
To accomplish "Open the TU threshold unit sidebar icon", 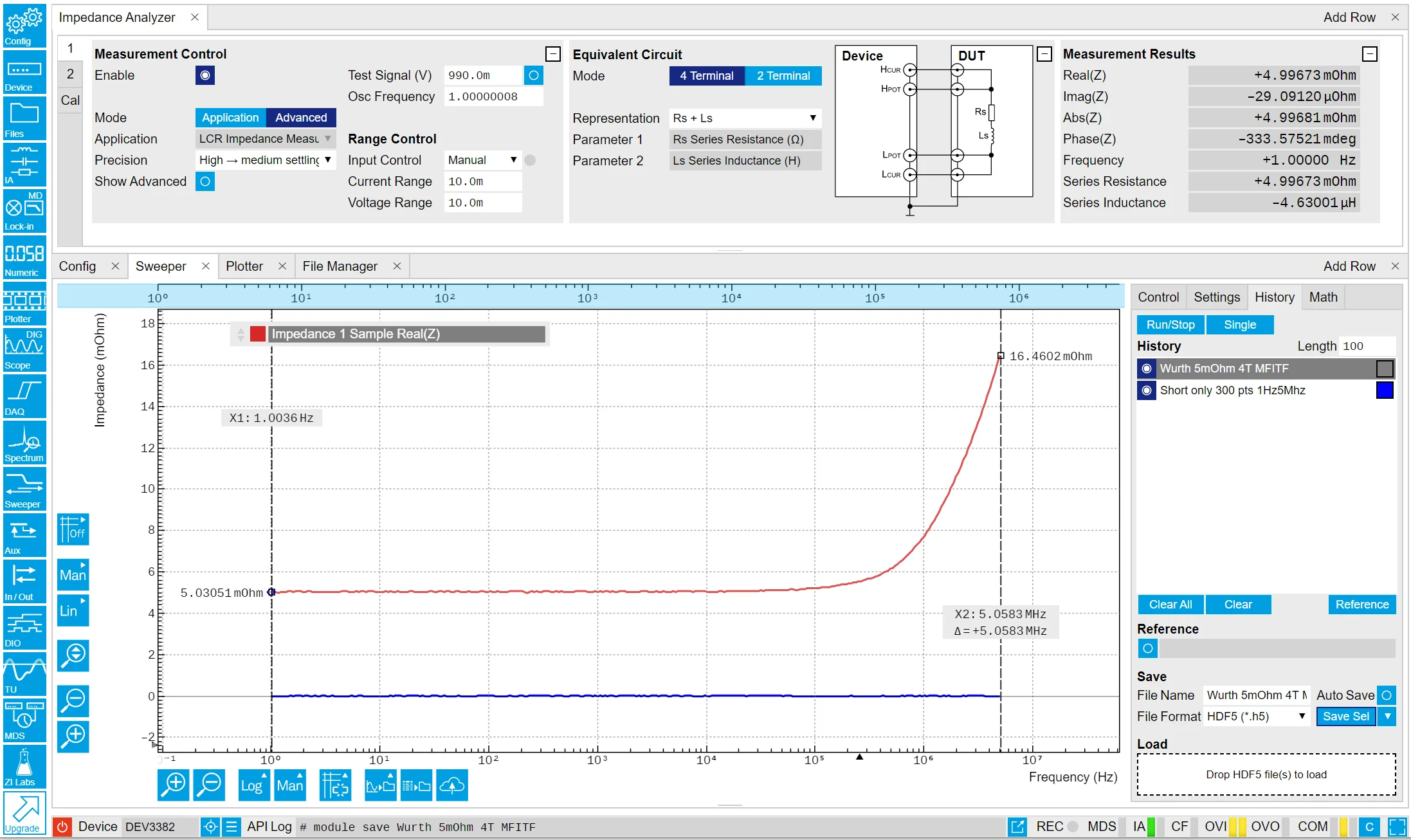I will point(24,674).
